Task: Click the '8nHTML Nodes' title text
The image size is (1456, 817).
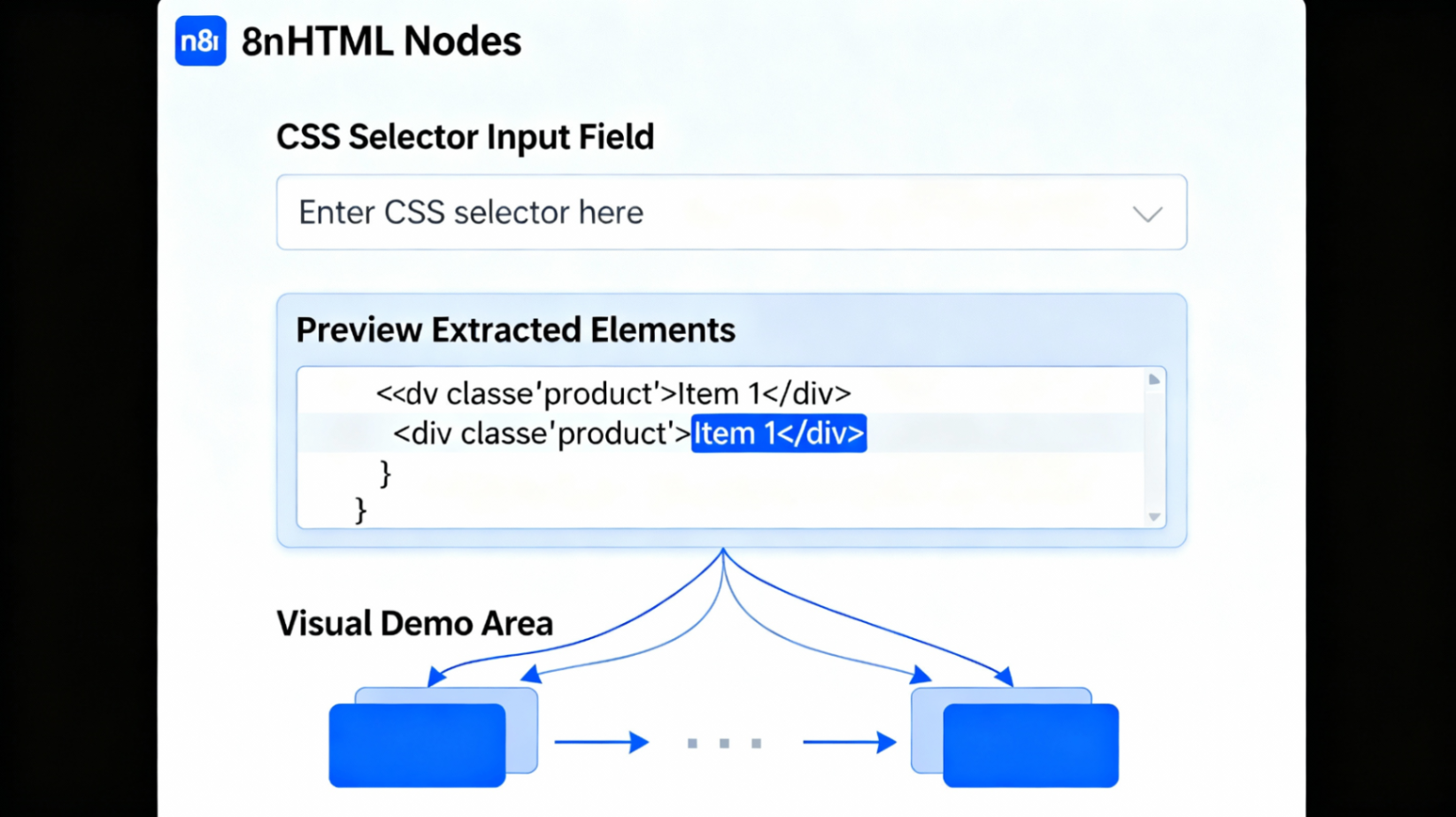Action: (381, 42)
